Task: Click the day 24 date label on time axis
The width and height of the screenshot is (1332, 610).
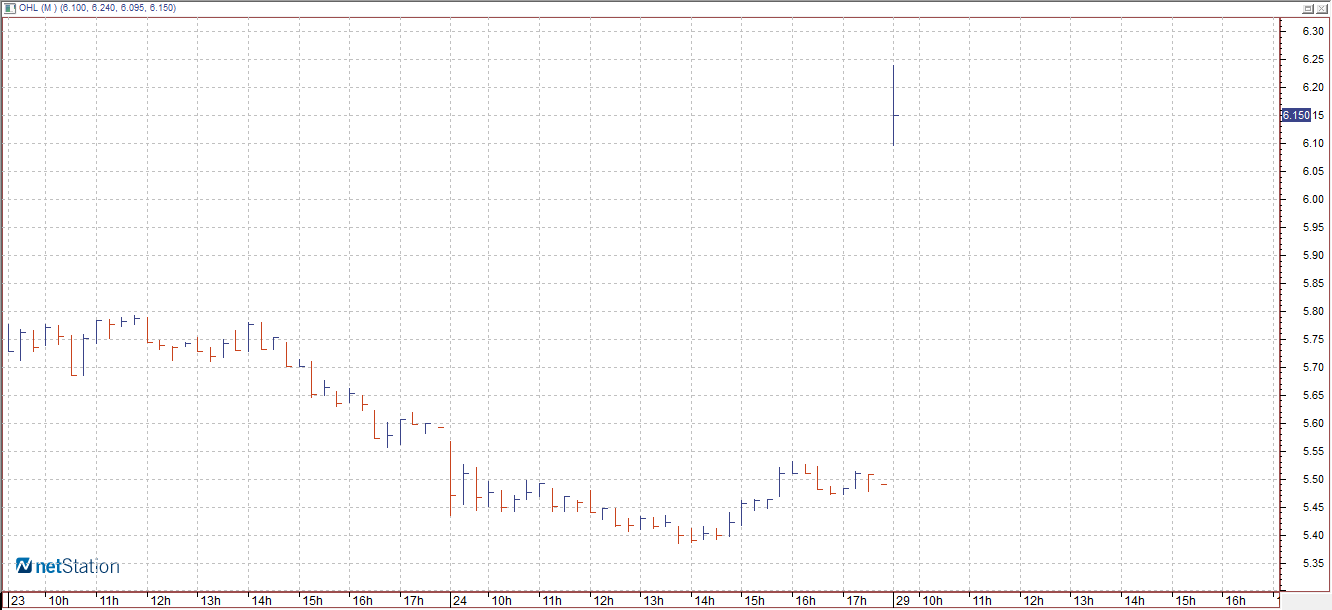Action: 460,601
